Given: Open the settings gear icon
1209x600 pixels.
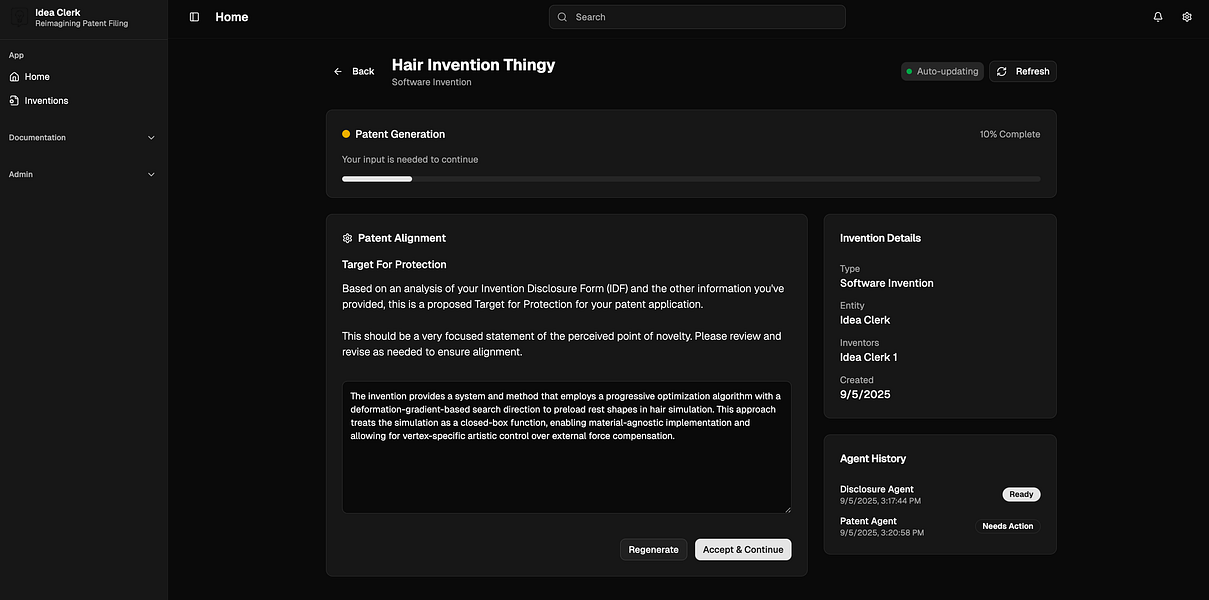Looking at the screenshot, I should [1187, 17].
